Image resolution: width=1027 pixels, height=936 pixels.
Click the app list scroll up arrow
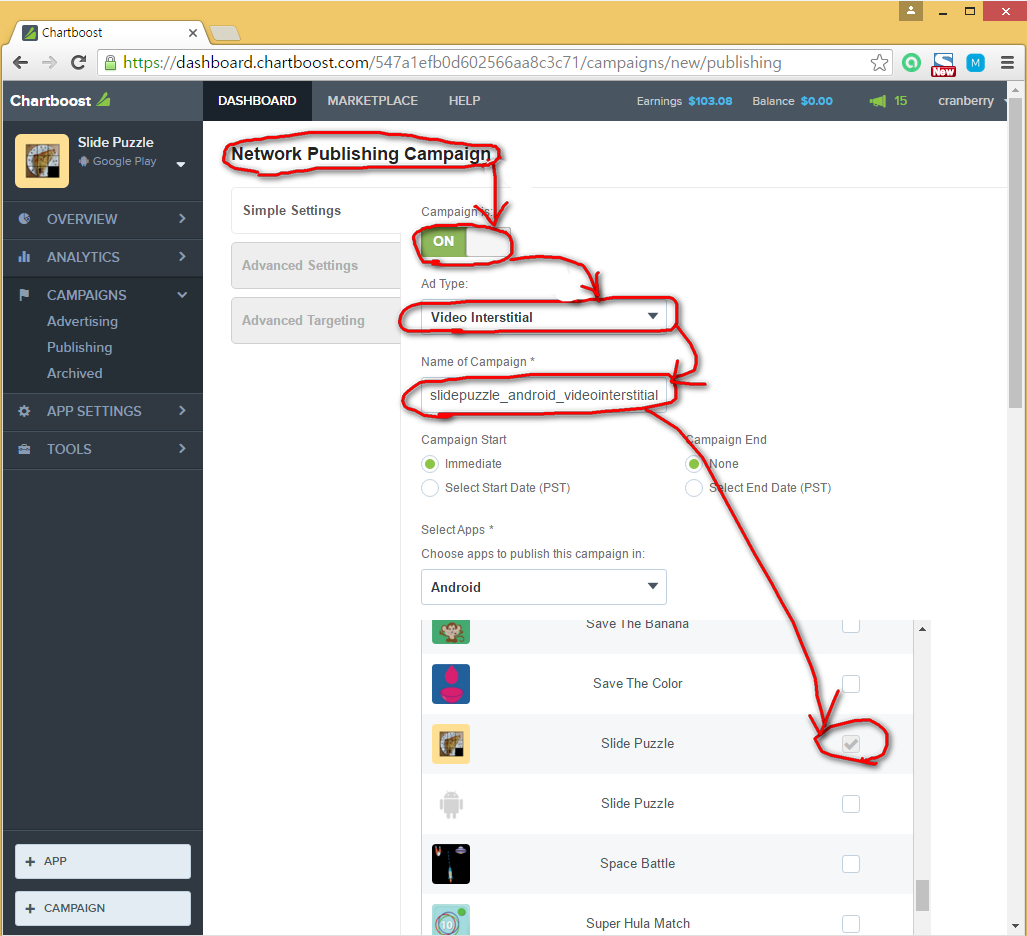click(x=922, y=629)
